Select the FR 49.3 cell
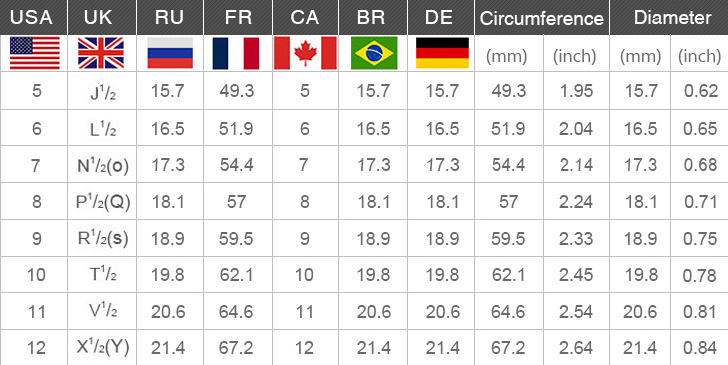 tap(237, 91)
